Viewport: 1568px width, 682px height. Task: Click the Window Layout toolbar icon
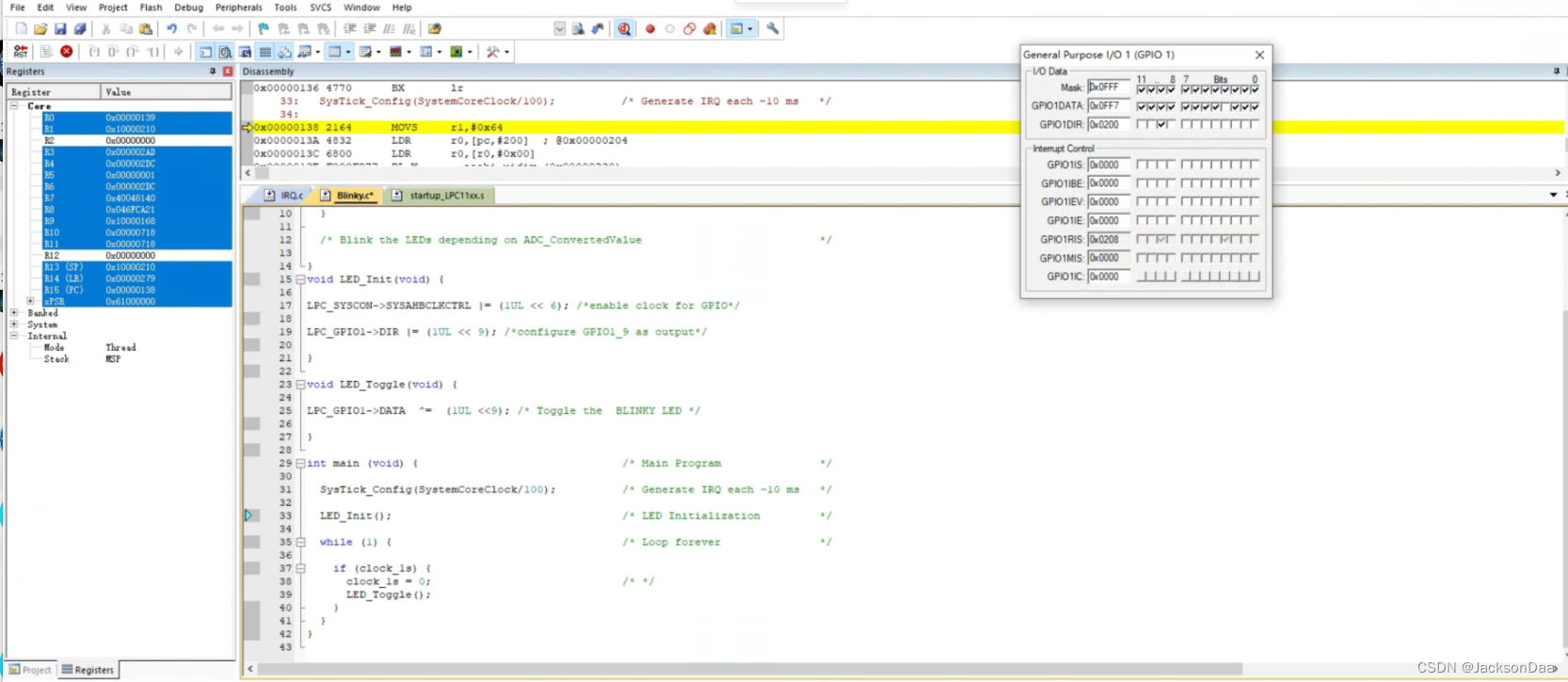tap(737, 29)
